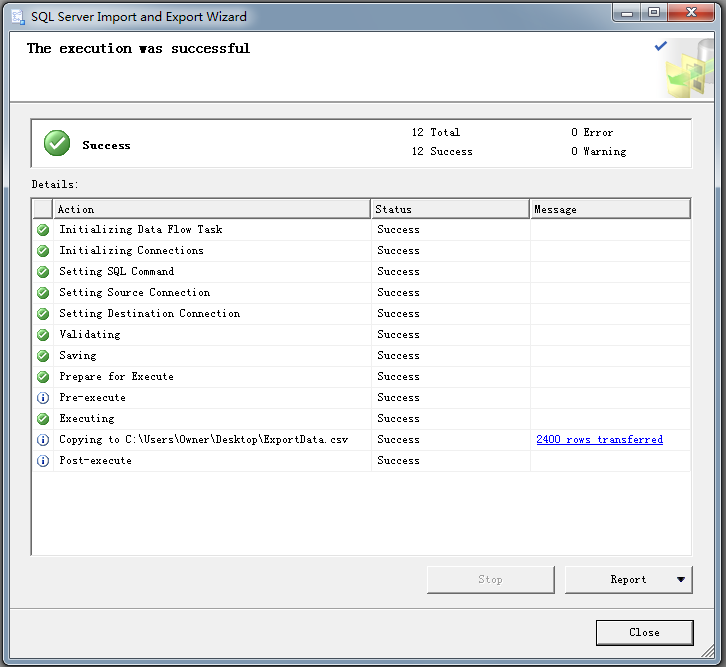
Task: Open the 2400 rows transferred link
Action: (x=600, y=439)
